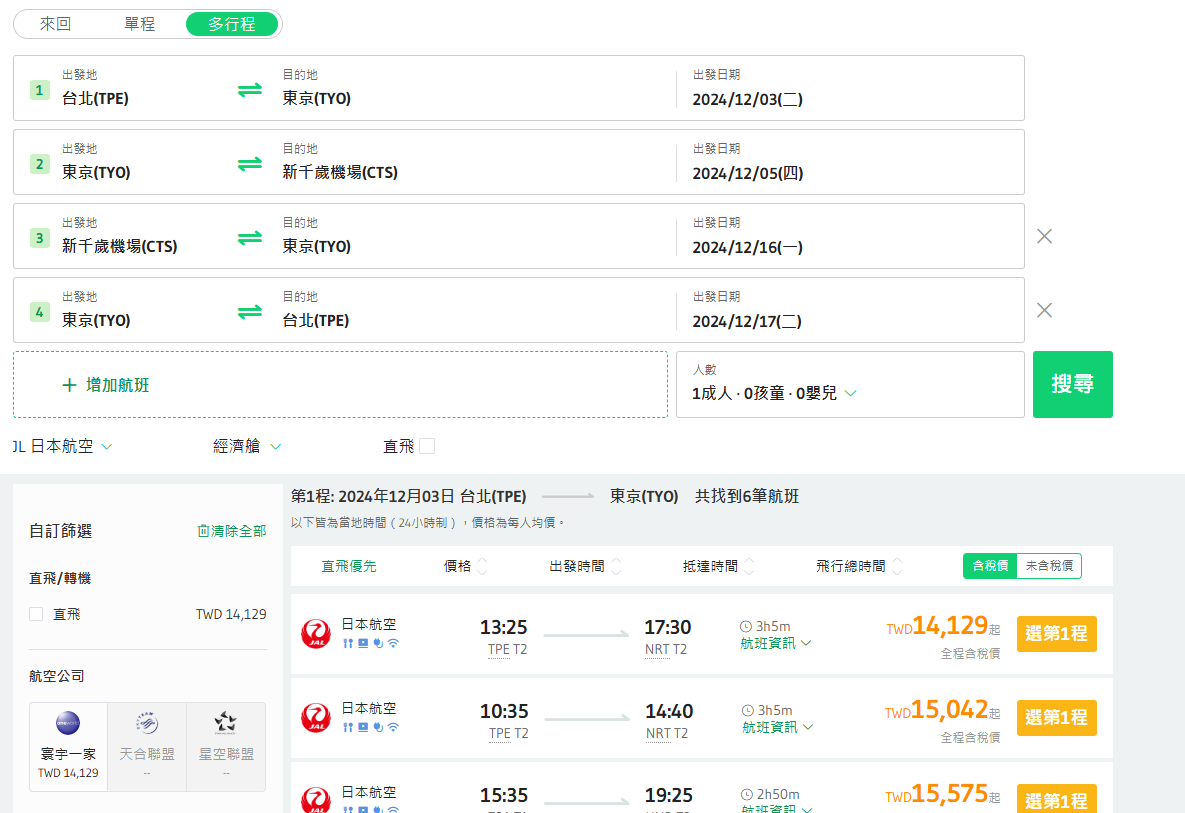Viewport: 1185px width, 813px height.
Task: Tick the 直飛 filter checkbox in sidebar
Action: [36, 614]
